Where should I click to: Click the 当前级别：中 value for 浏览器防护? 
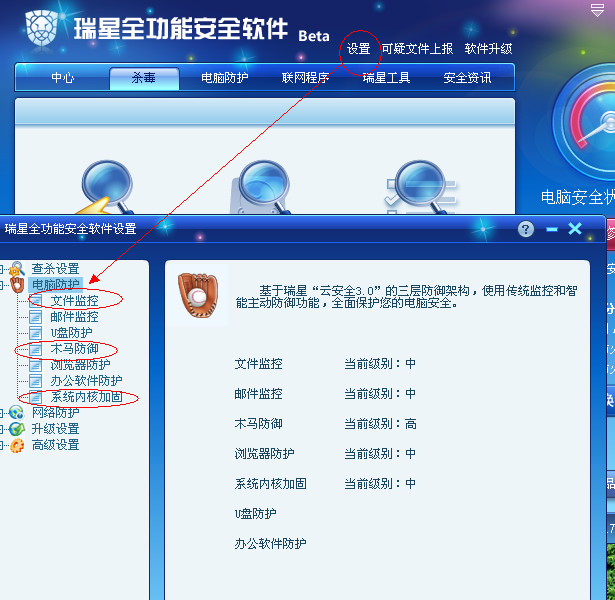coord(380,454)
